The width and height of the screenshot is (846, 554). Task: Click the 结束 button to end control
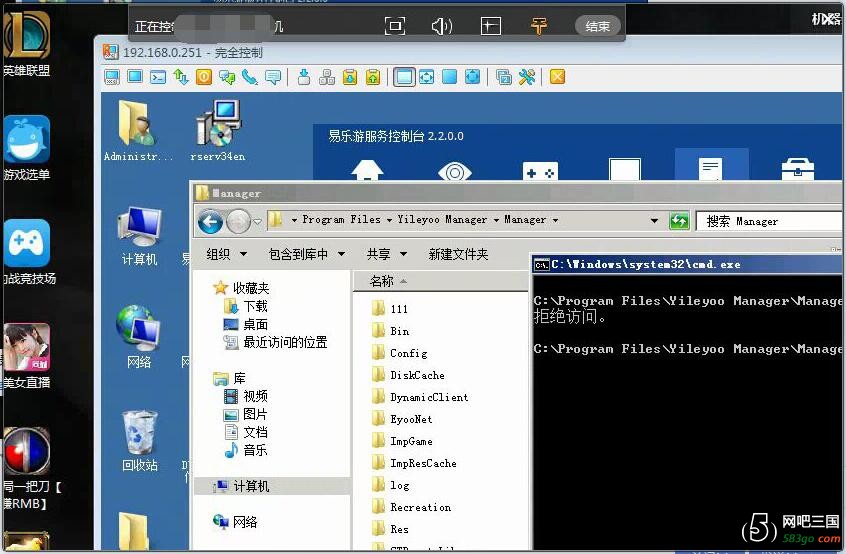598,26
